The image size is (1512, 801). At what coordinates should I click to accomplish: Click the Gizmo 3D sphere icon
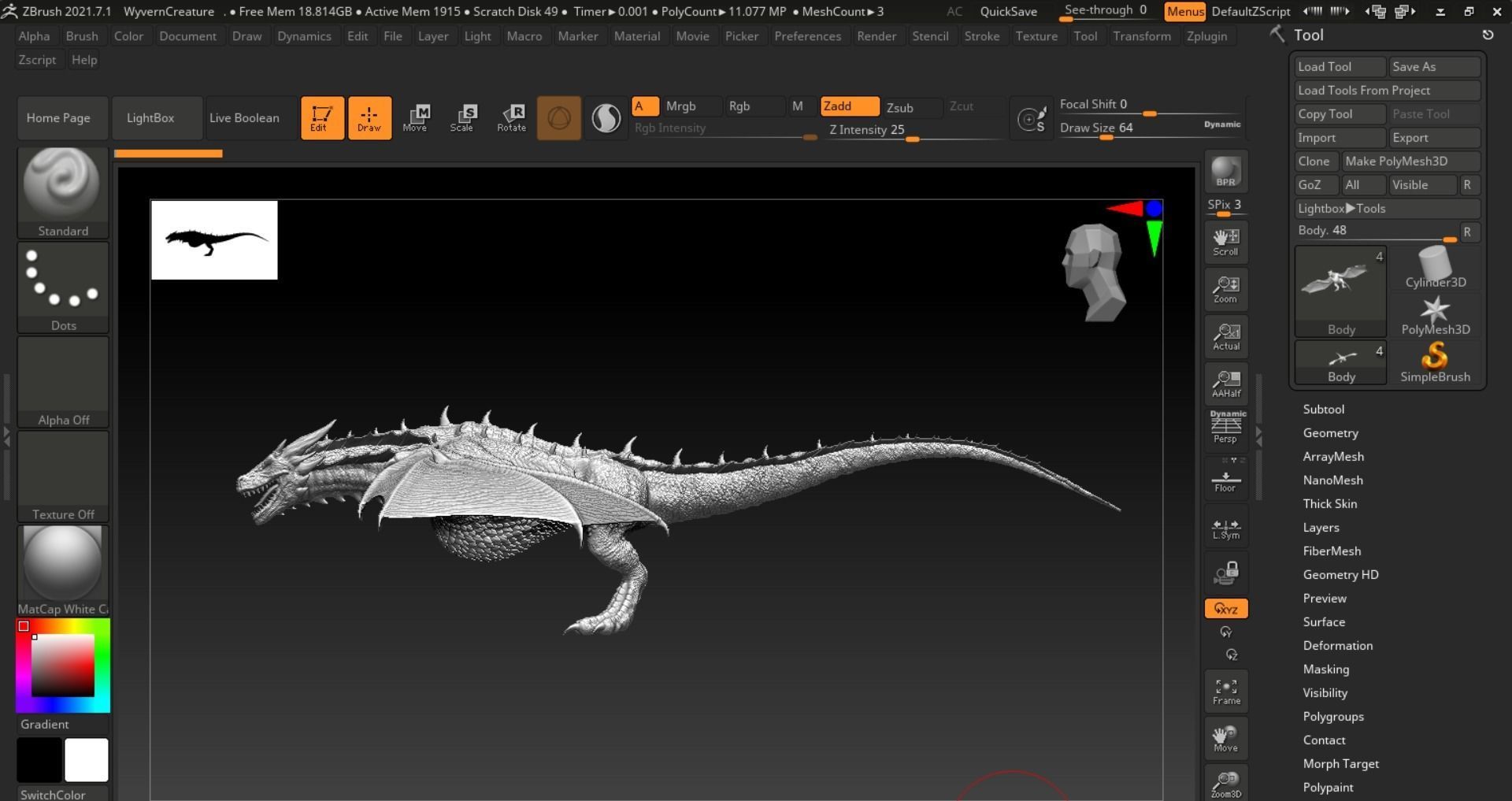click(559, 118)
